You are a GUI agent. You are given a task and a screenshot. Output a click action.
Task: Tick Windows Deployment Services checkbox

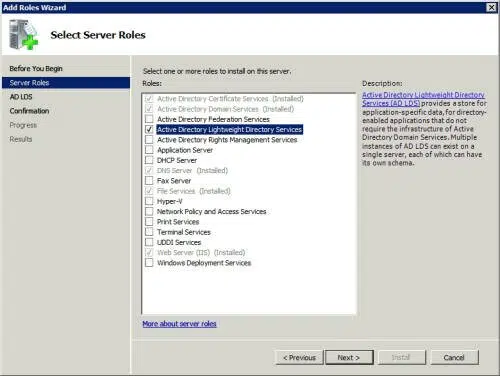tap(149, 263)
